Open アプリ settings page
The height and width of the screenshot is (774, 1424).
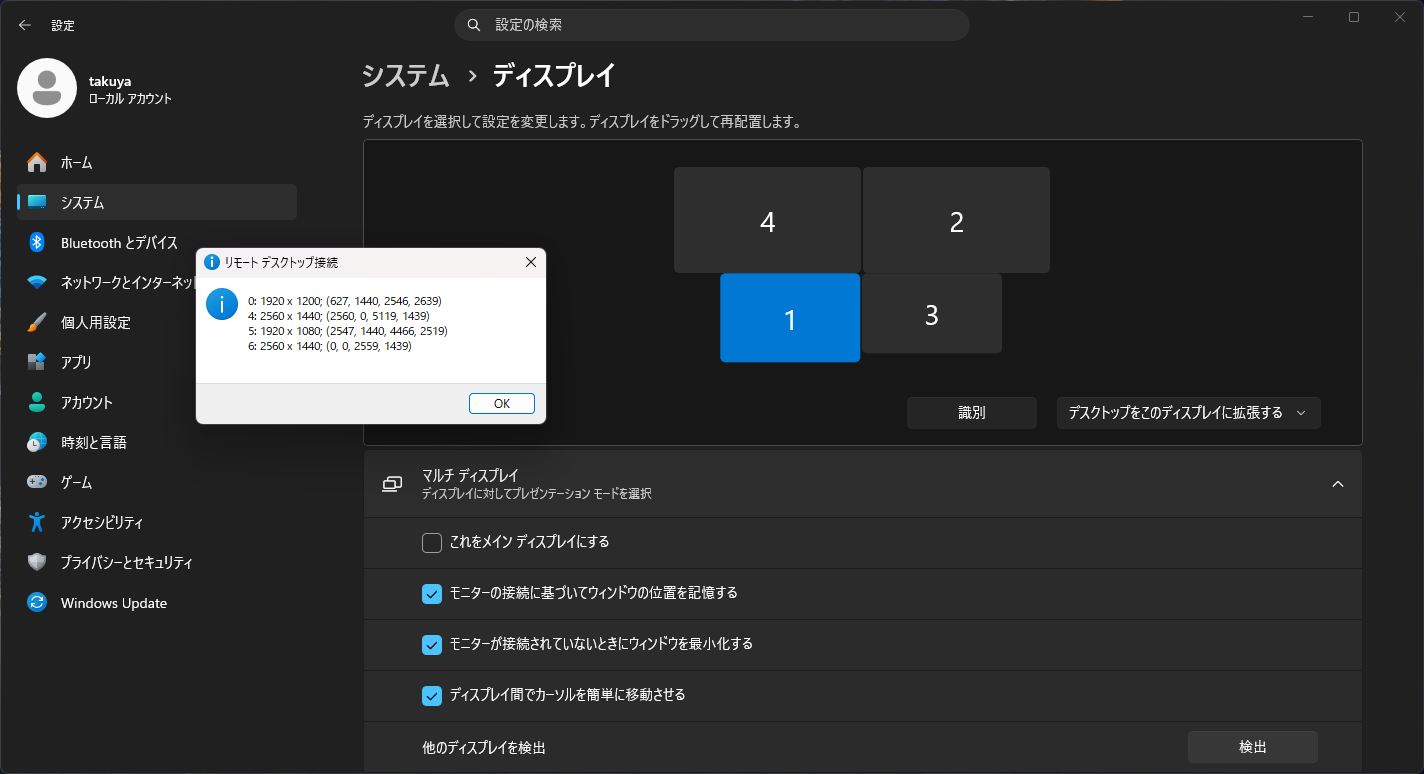pos(157,362)
